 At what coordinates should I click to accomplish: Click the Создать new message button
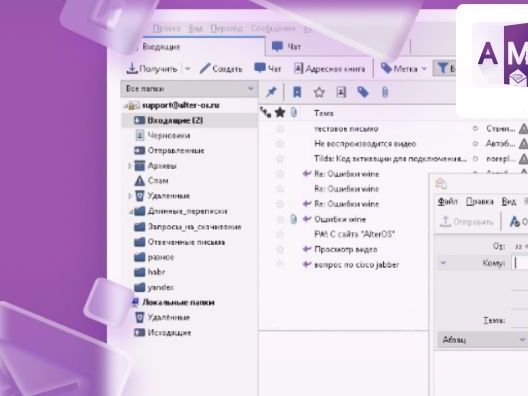(221, 69)
